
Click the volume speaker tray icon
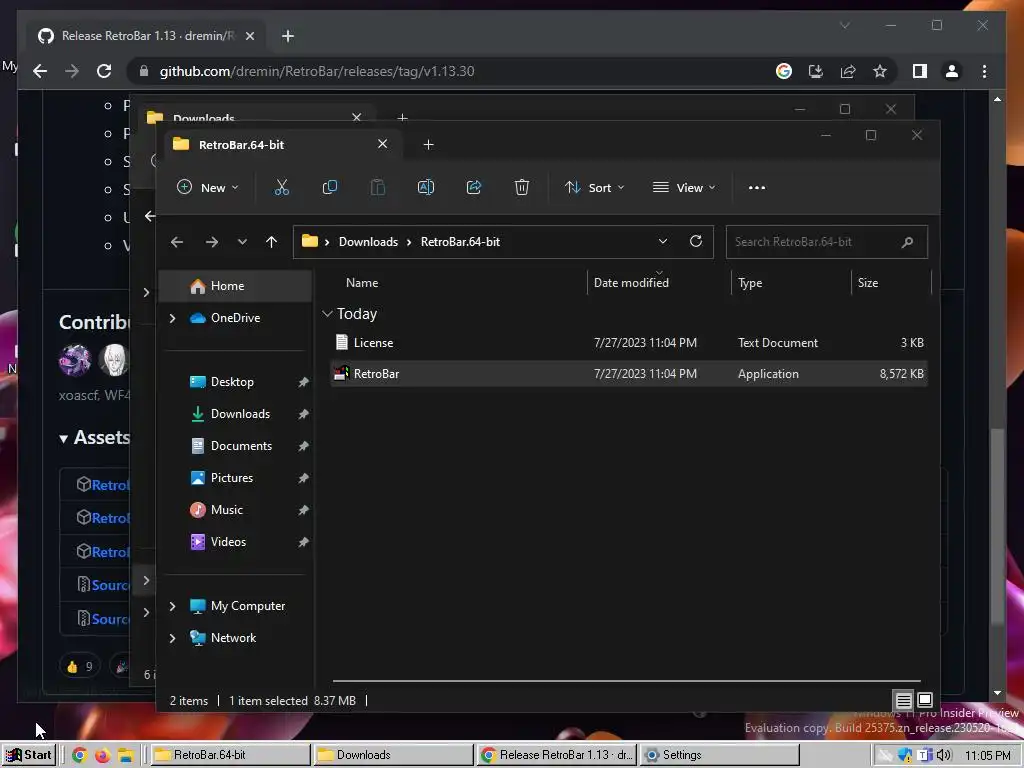pos(944,755)
